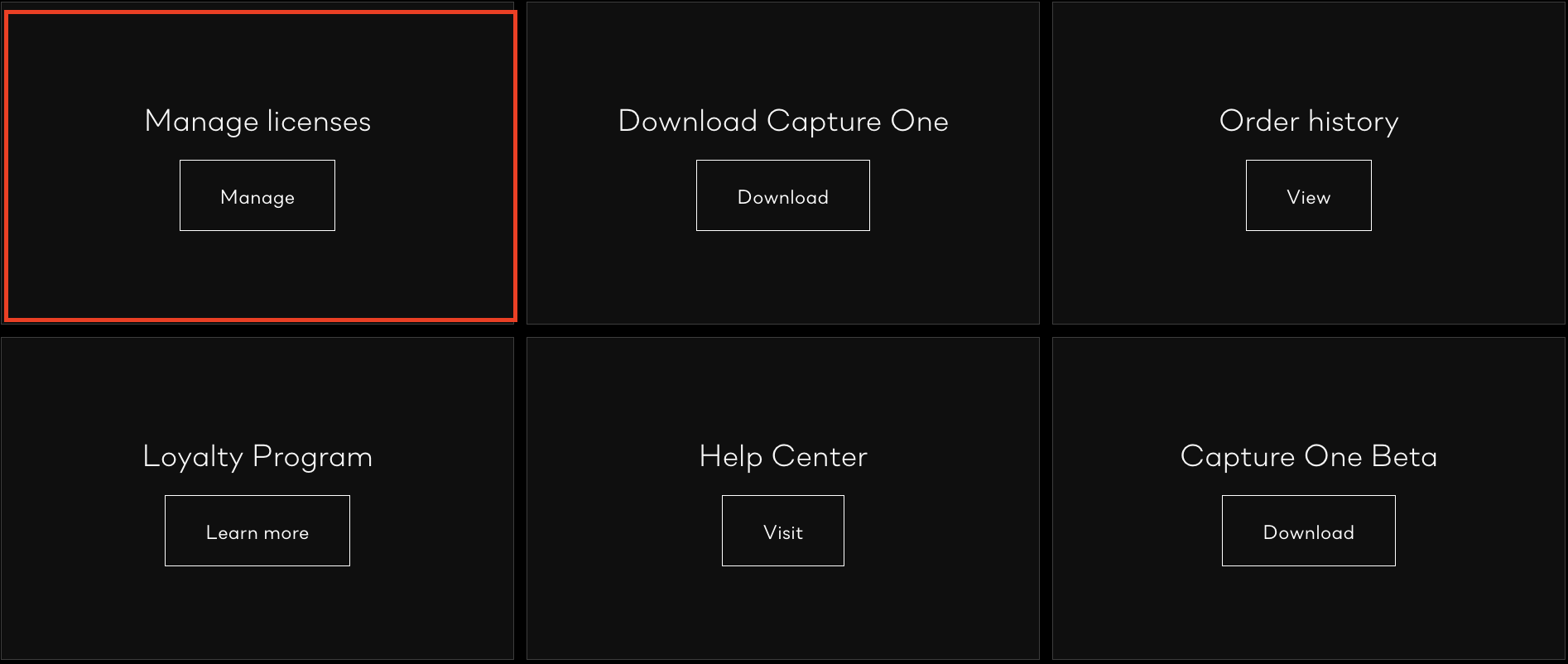Select the red-outlined Manage licenses card background
The height and width of the screenshot is (664, 1568).
[257, 273]
